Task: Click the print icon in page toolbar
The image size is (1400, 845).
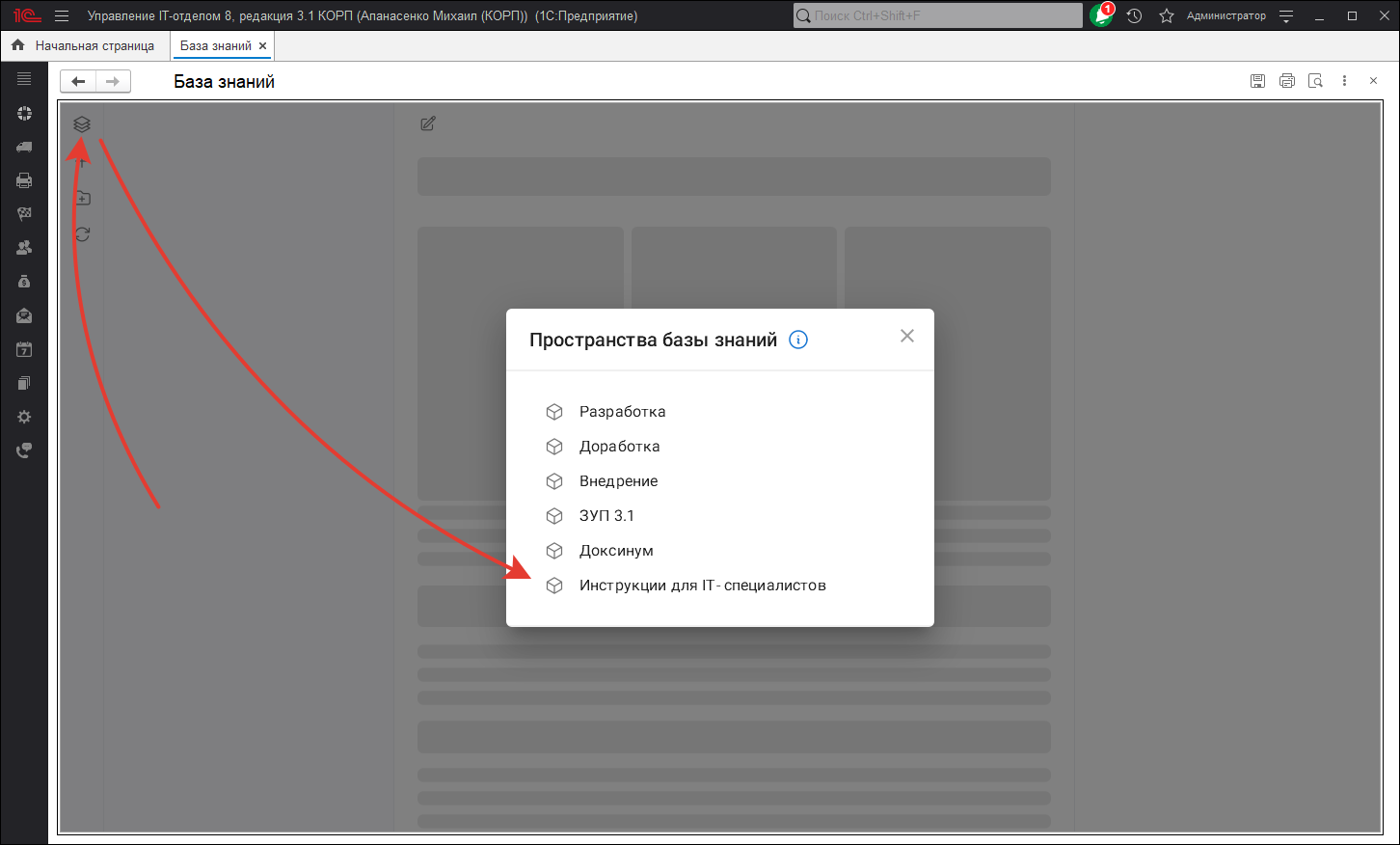Action: pos(1286,81)
